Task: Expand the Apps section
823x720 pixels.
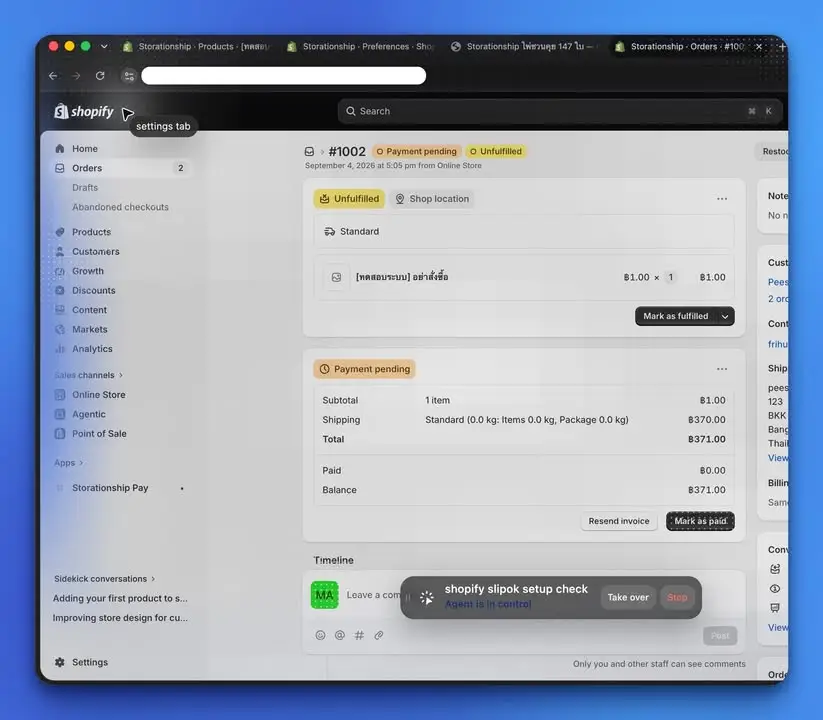Action: pos(68,463)
